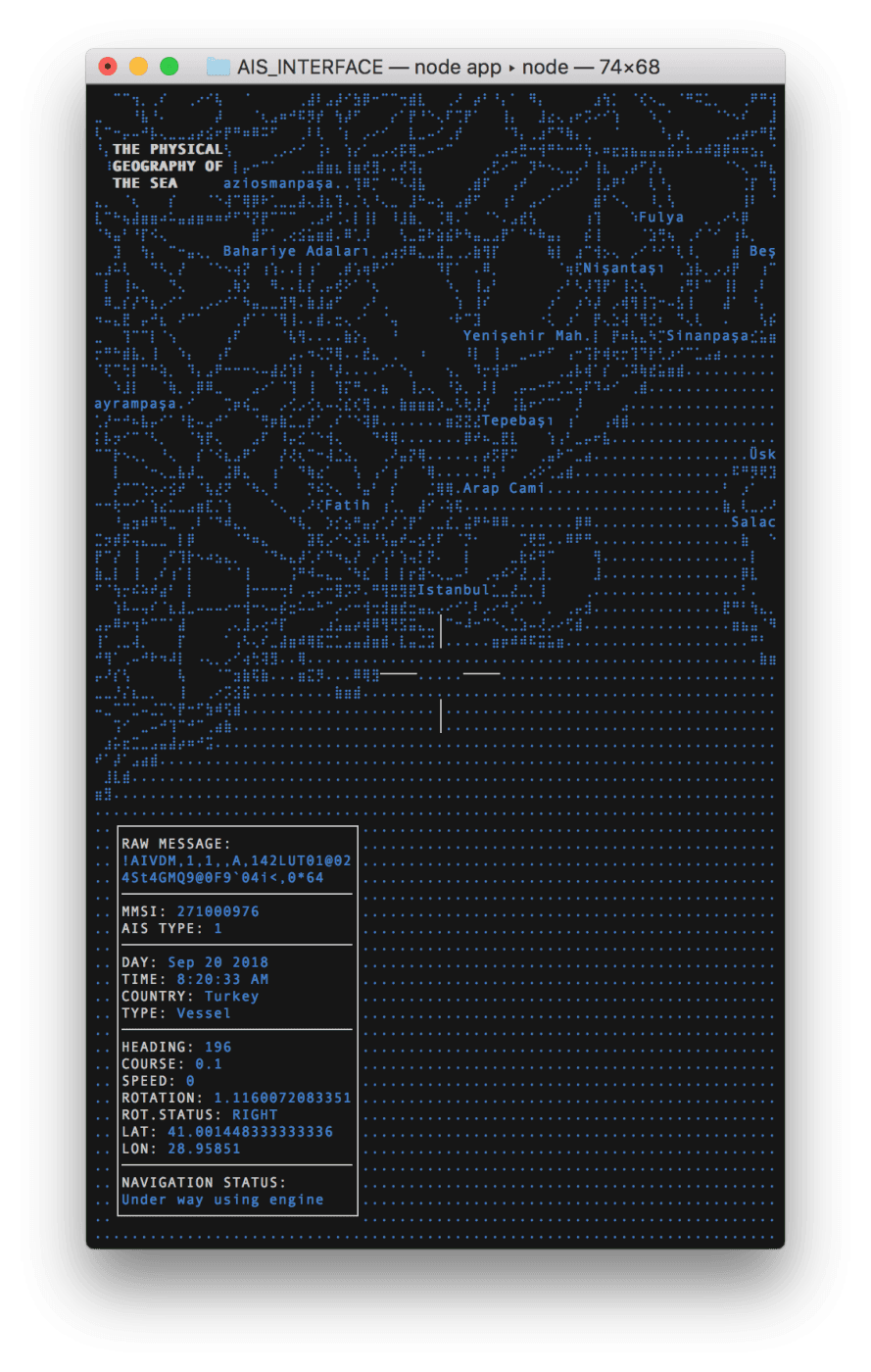Click the time value '8:20:33 AM'
The height and width of the screenshot is (1372, 871).
tap(222, 979)
